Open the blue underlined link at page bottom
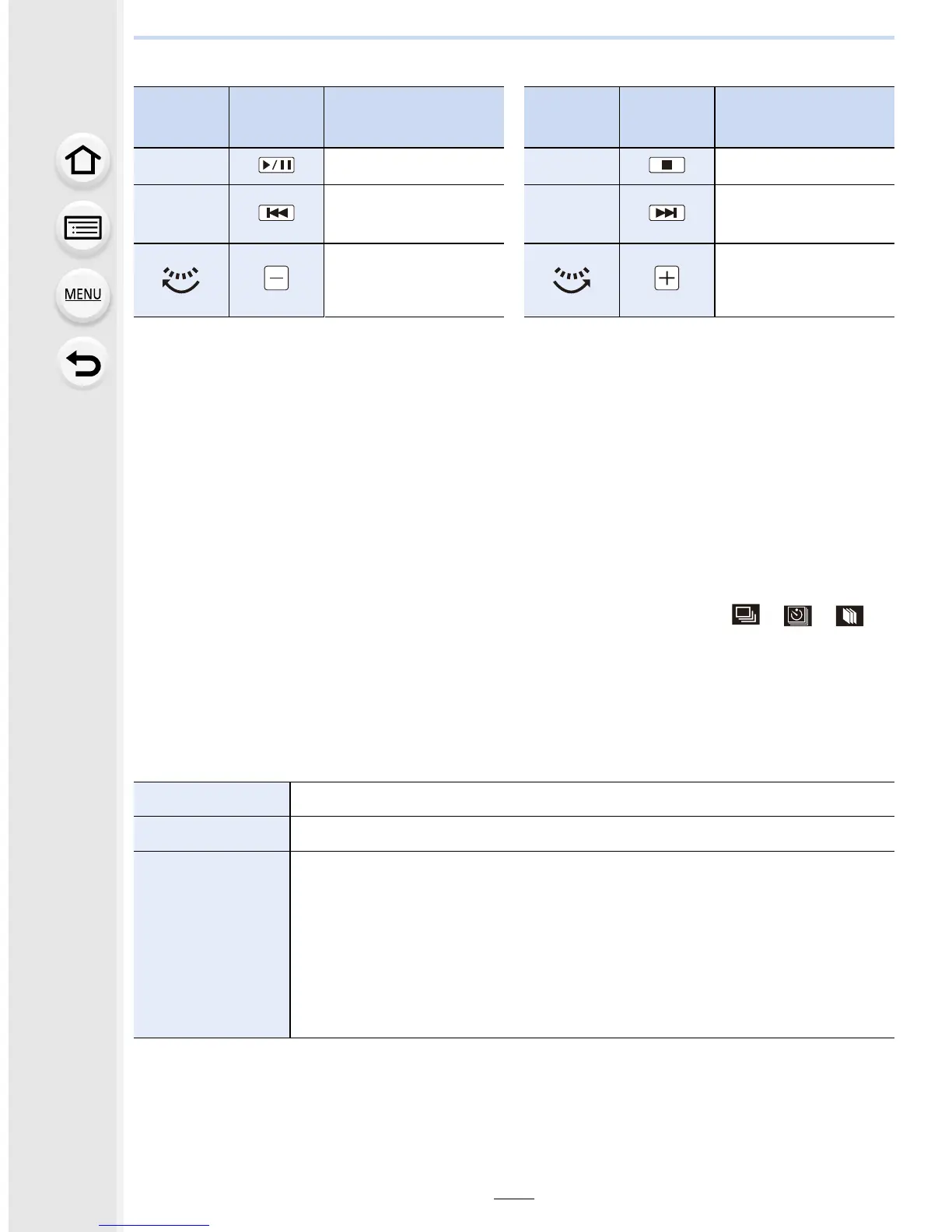Viewport: 952px width, 1232px height. click(154, 1226)
